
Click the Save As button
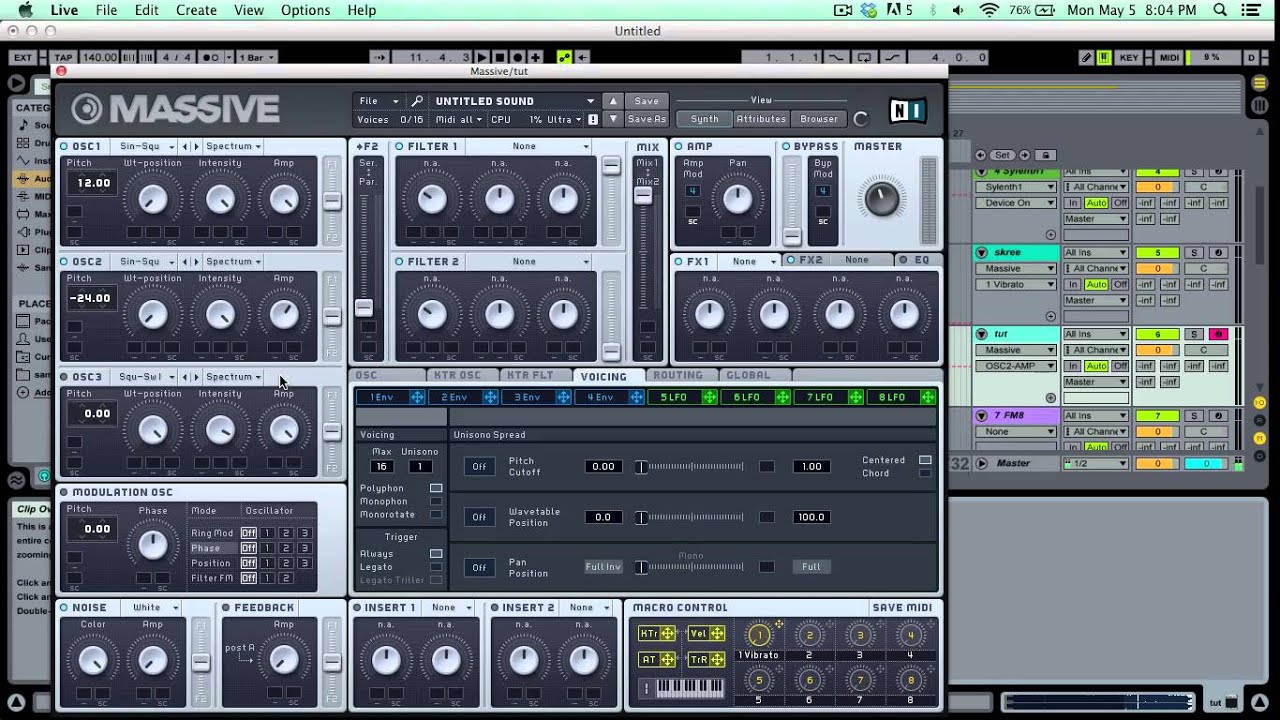[646, 119]
